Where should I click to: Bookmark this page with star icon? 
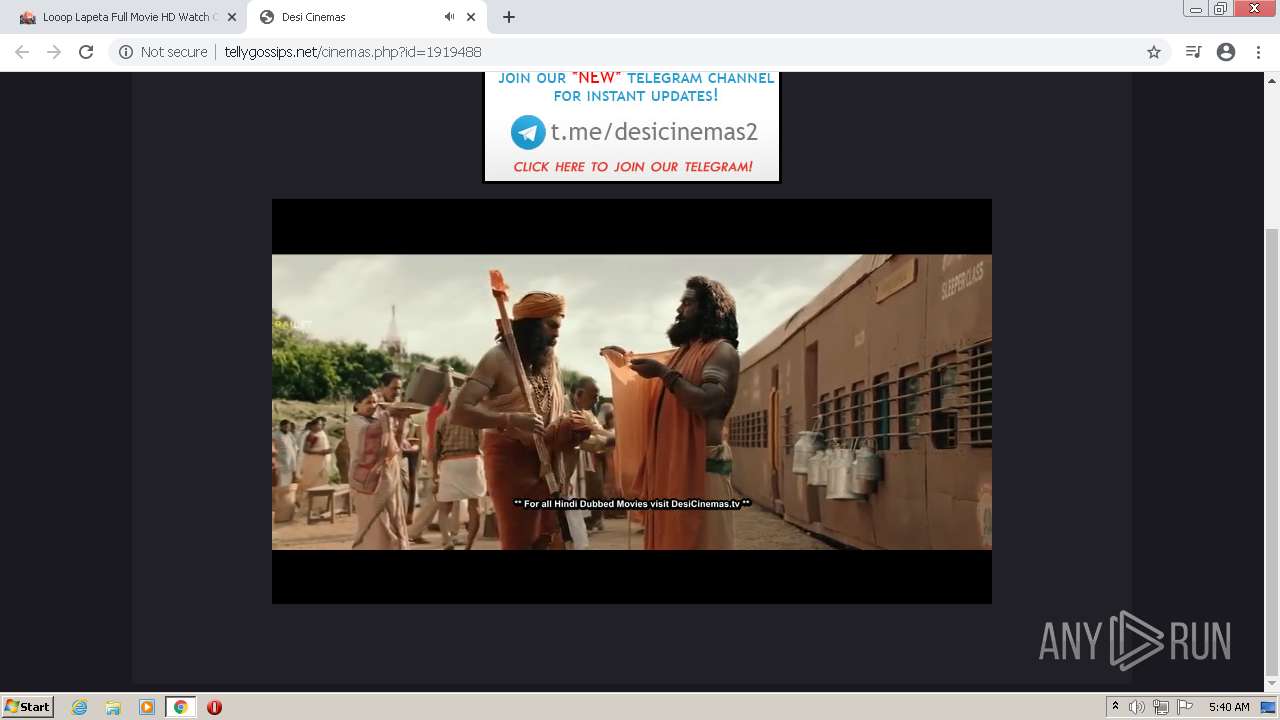pos(1154,52)
